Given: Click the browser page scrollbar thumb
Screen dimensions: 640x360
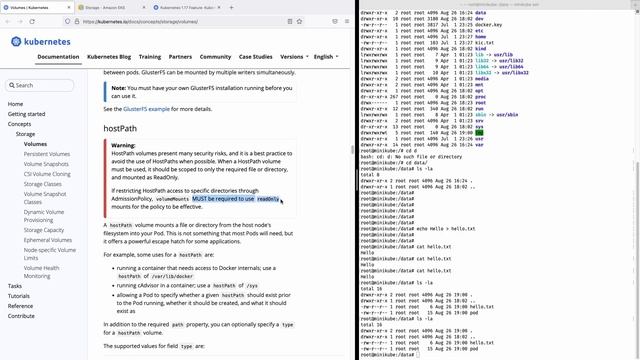Looking at the screenshot, I should point(352,150).
